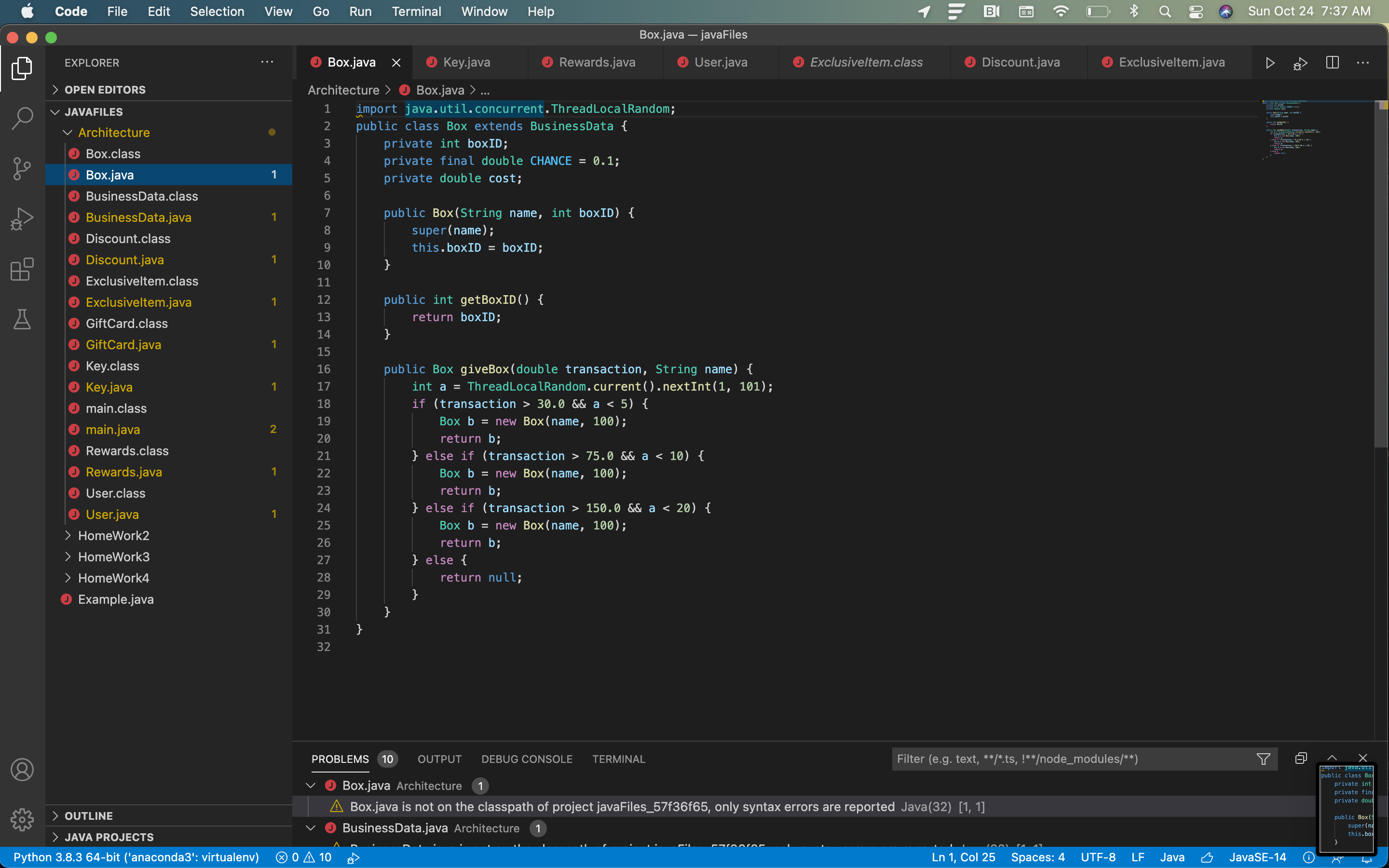Image resolution: width=1389 pixels, height=868 pixels.
Task: Click the problems filter text field
Action: [1068, 759]
